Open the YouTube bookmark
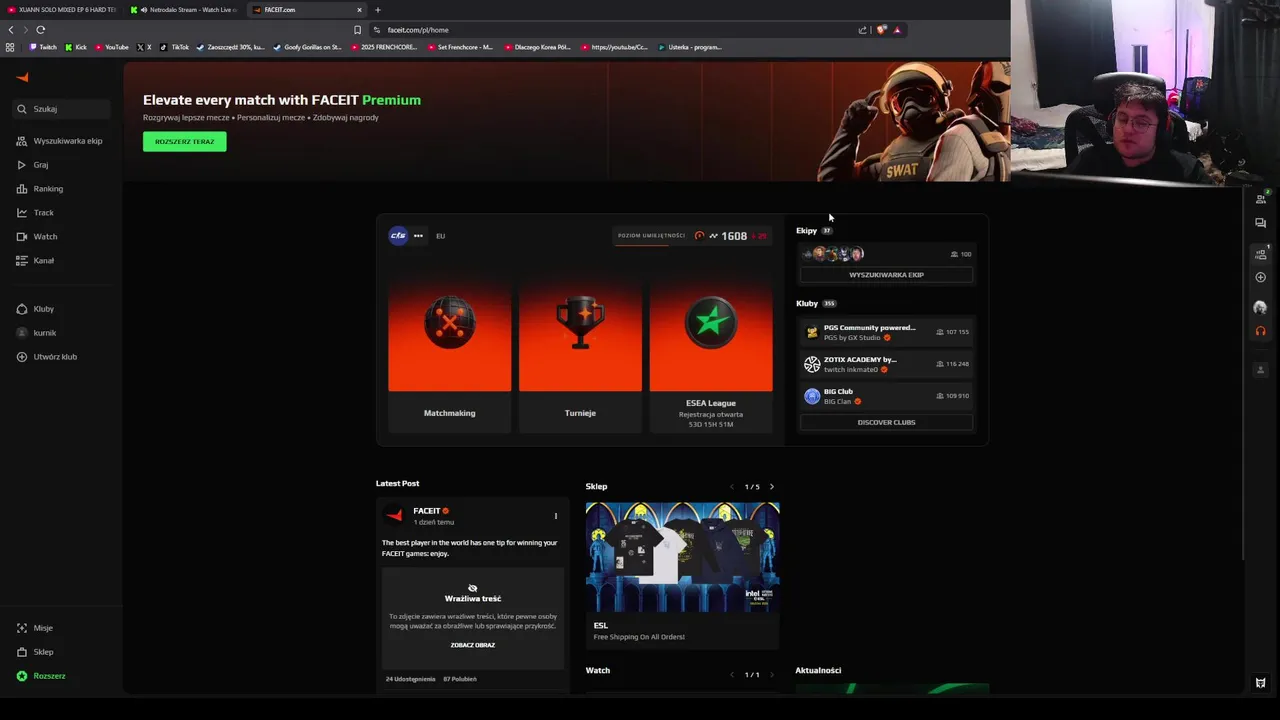This screenshot has width=1280, height=720. (x=111, y=47)
